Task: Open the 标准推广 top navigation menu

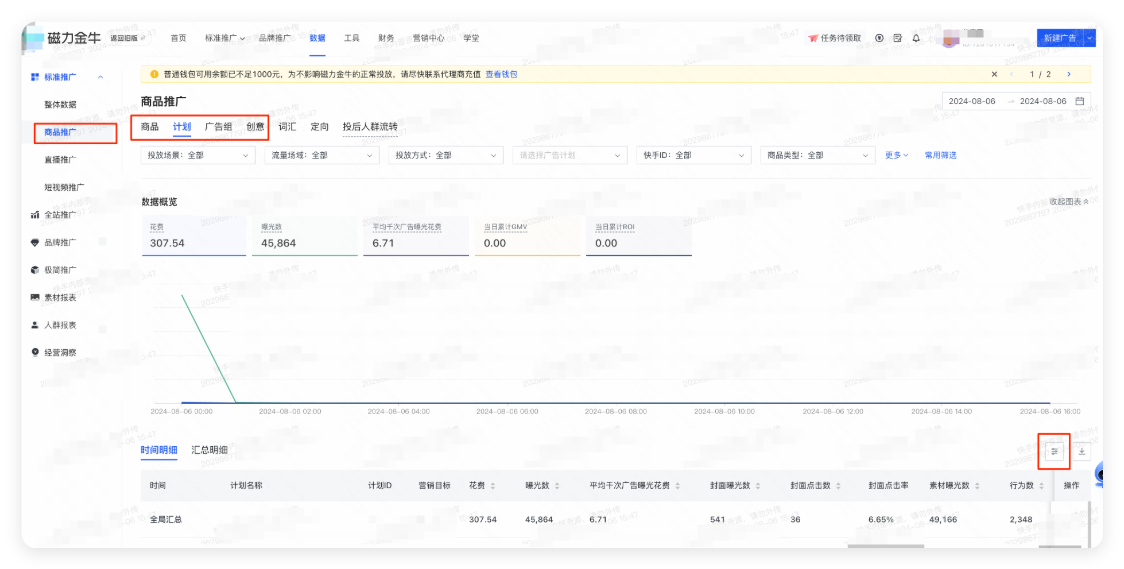Action: 224,38
